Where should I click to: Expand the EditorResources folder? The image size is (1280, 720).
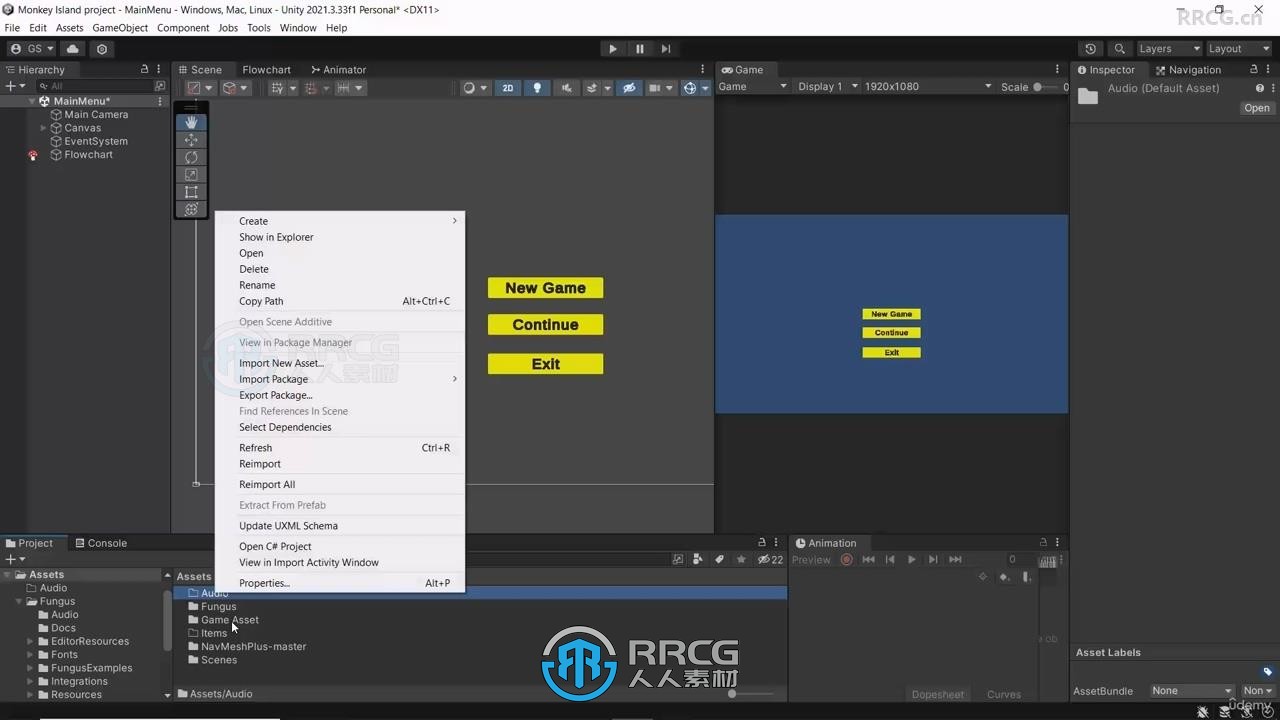tap(31, 641)
